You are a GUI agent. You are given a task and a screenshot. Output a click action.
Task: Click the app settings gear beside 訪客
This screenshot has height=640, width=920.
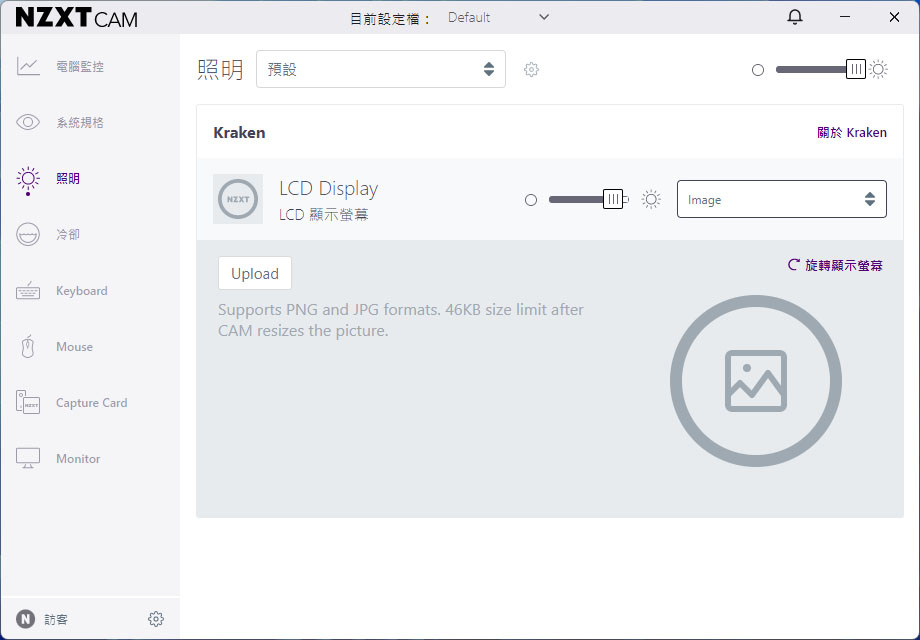tap(155, 619)
